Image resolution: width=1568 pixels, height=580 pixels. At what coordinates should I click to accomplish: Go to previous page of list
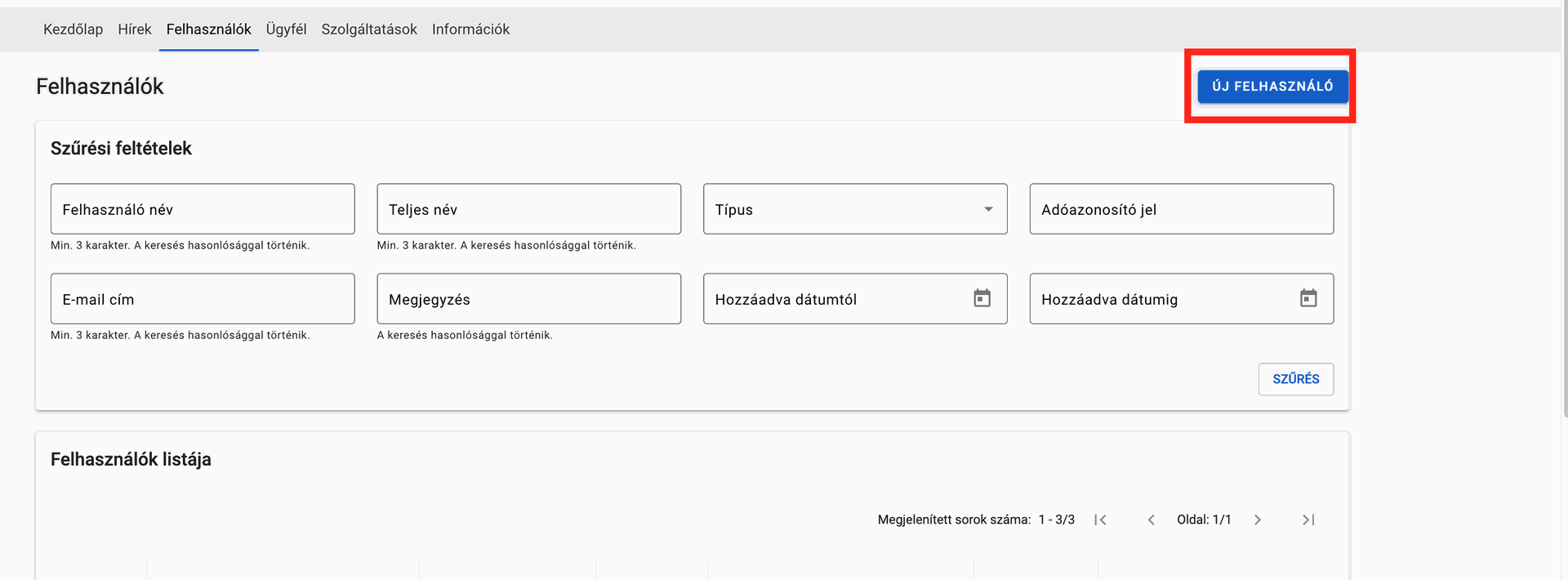pyautogui.click(x=1151, y=520)
